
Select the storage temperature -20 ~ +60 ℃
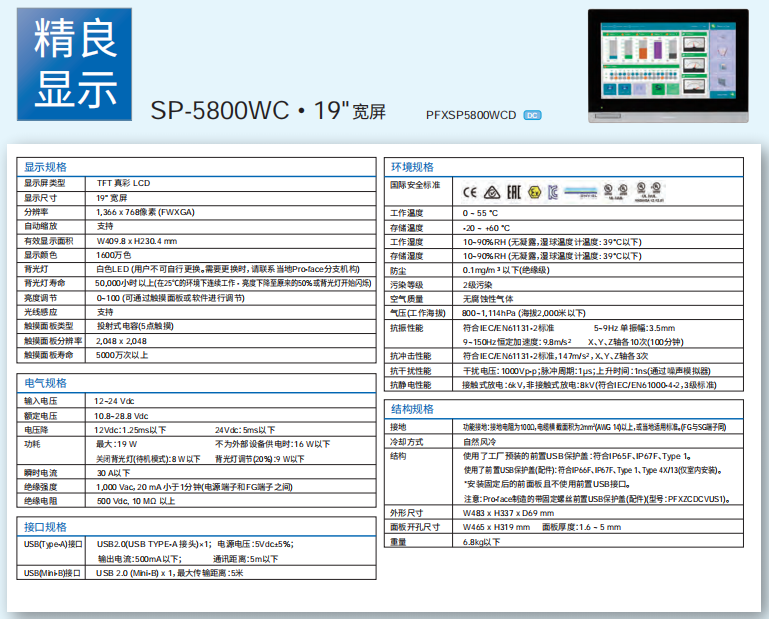486,229
